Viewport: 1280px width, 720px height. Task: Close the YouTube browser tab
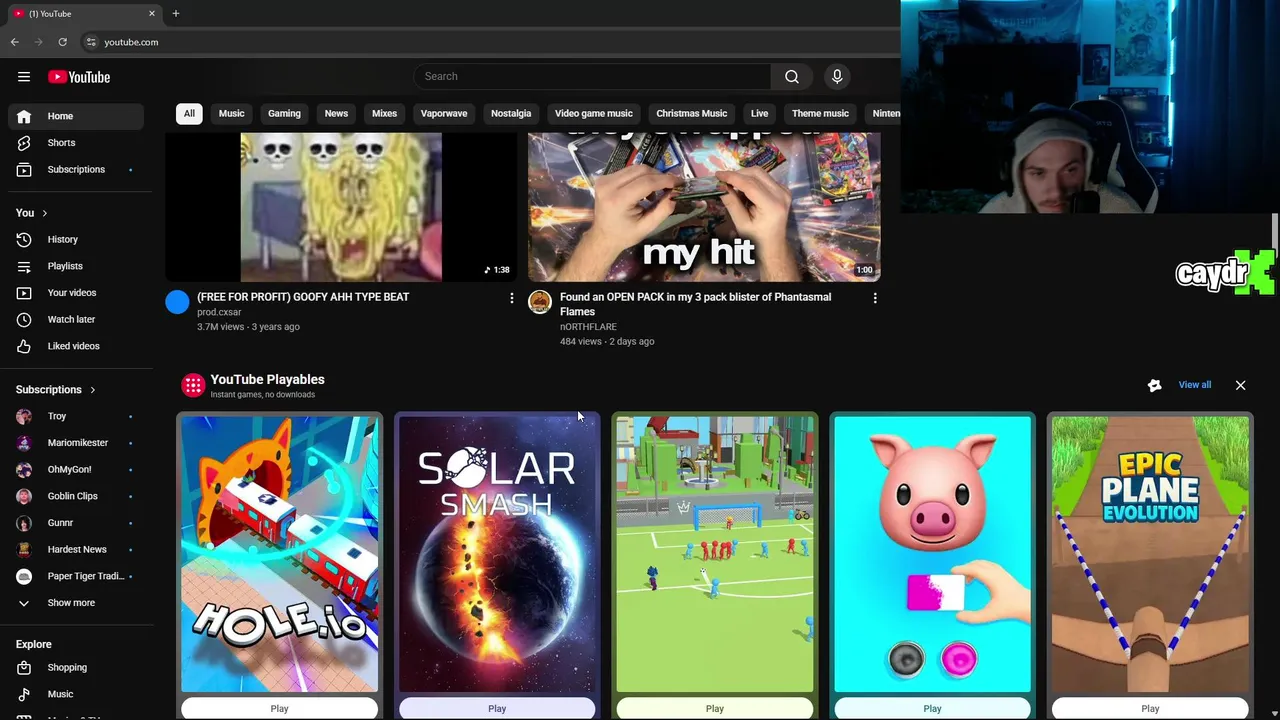coord(152,13)
